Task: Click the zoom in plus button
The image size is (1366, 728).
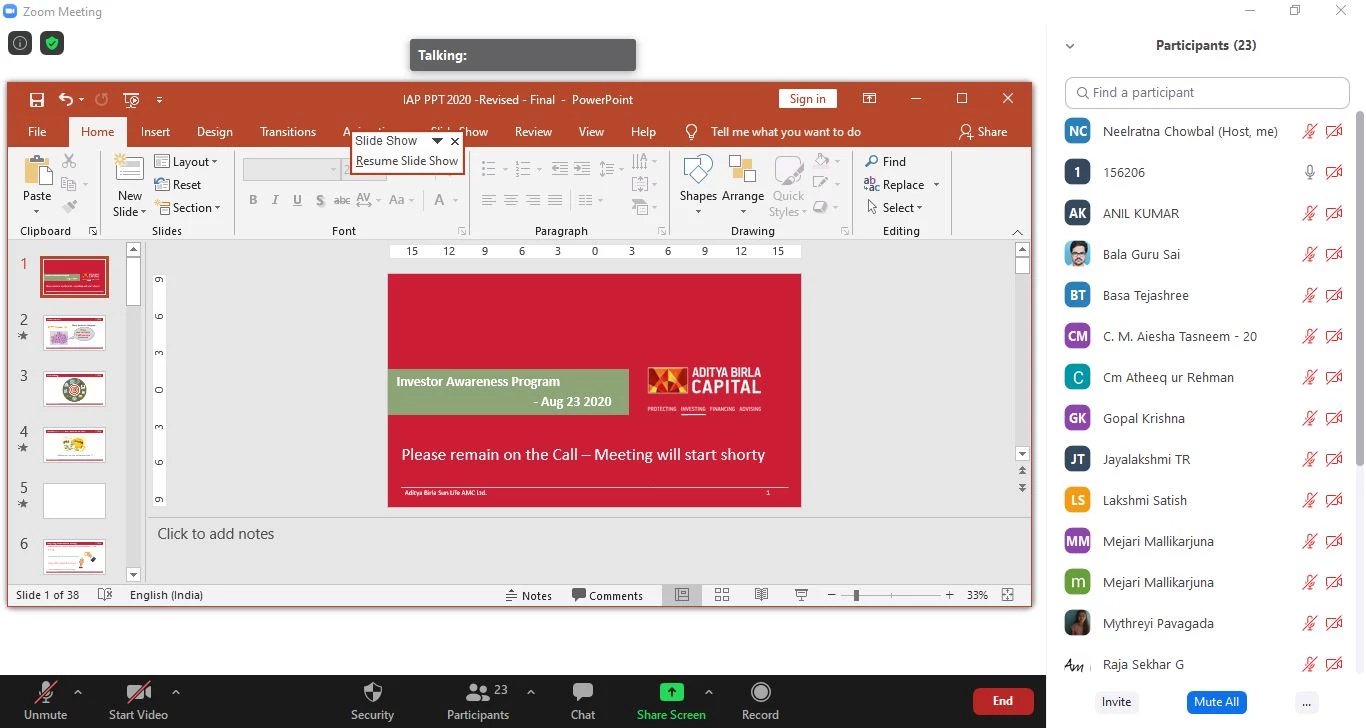Action: 949,595
